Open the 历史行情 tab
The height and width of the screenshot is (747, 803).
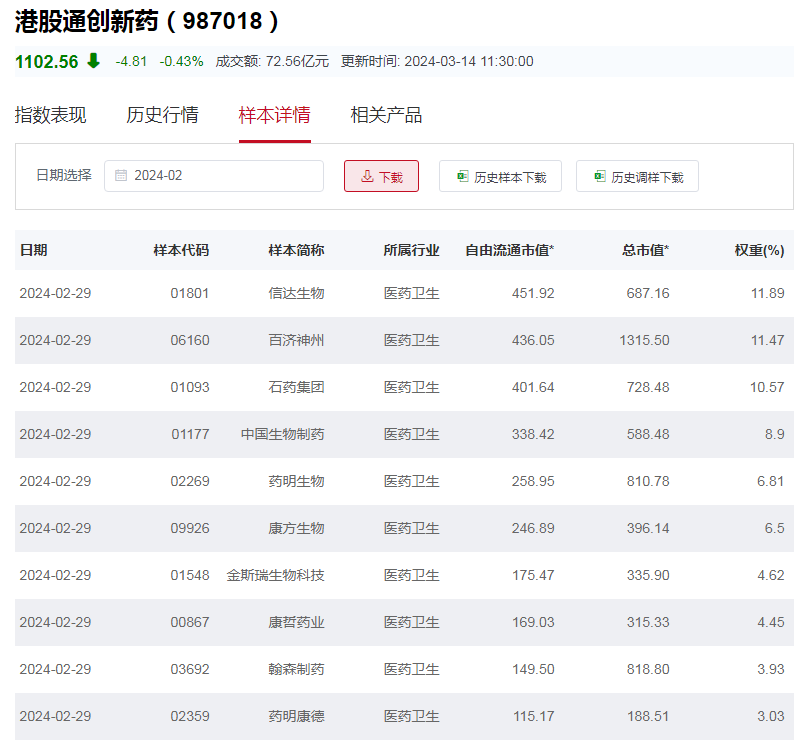[162, 115]
